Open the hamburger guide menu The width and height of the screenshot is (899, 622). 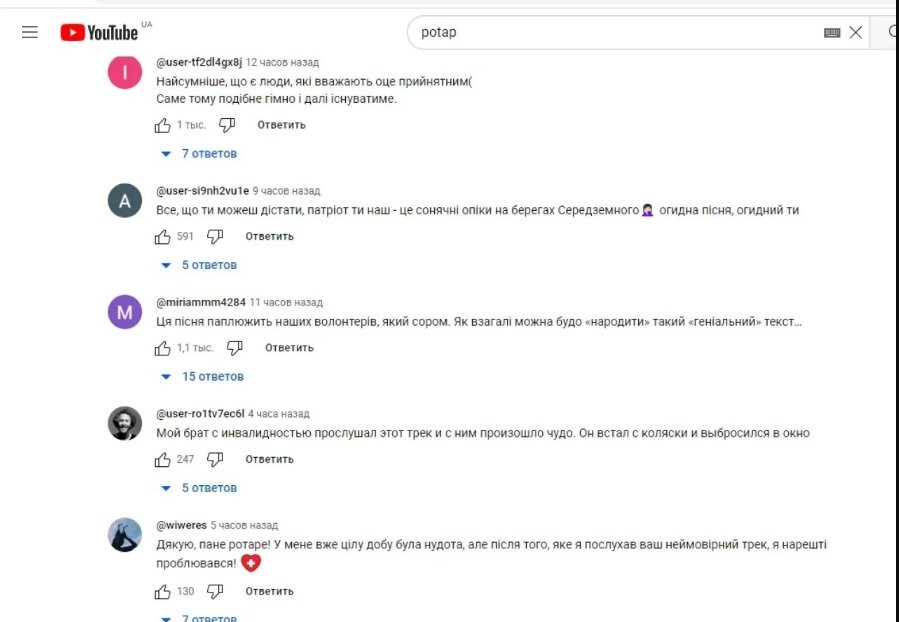[30, 32]
